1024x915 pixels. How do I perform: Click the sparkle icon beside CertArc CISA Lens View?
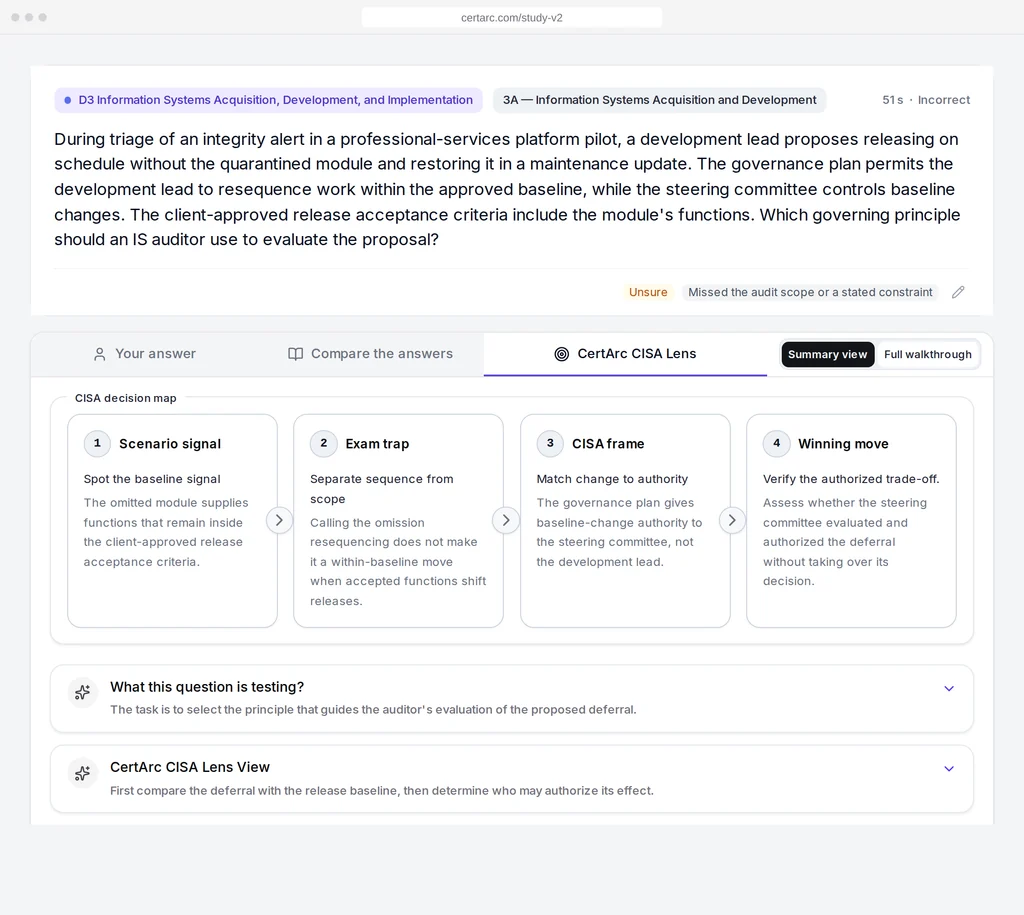(82, 773)
